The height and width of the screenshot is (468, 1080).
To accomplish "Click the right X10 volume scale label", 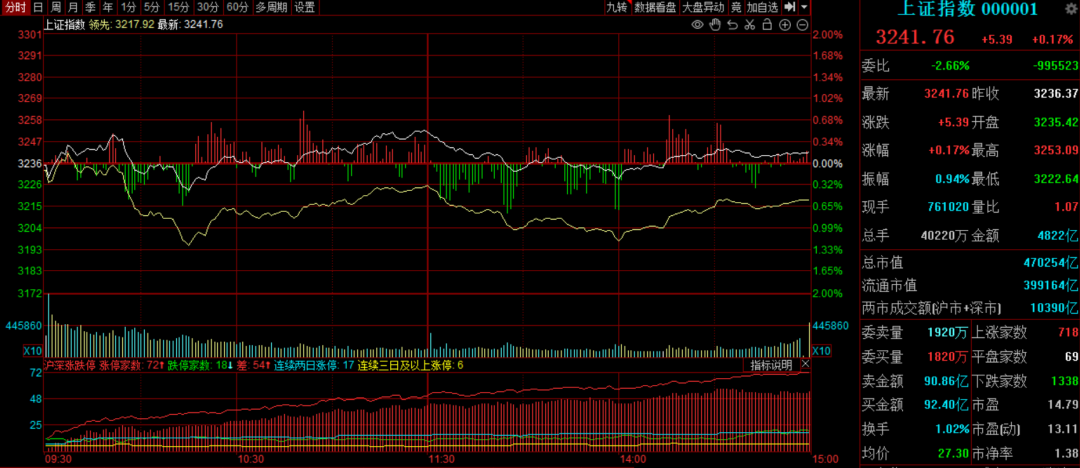I will (x=822, y=350).
